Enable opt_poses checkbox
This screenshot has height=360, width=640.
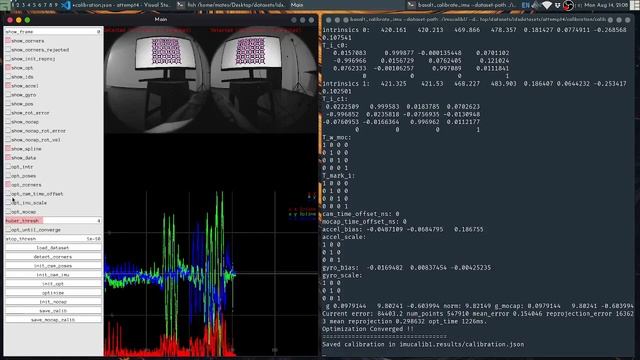[x=8, y=176]
